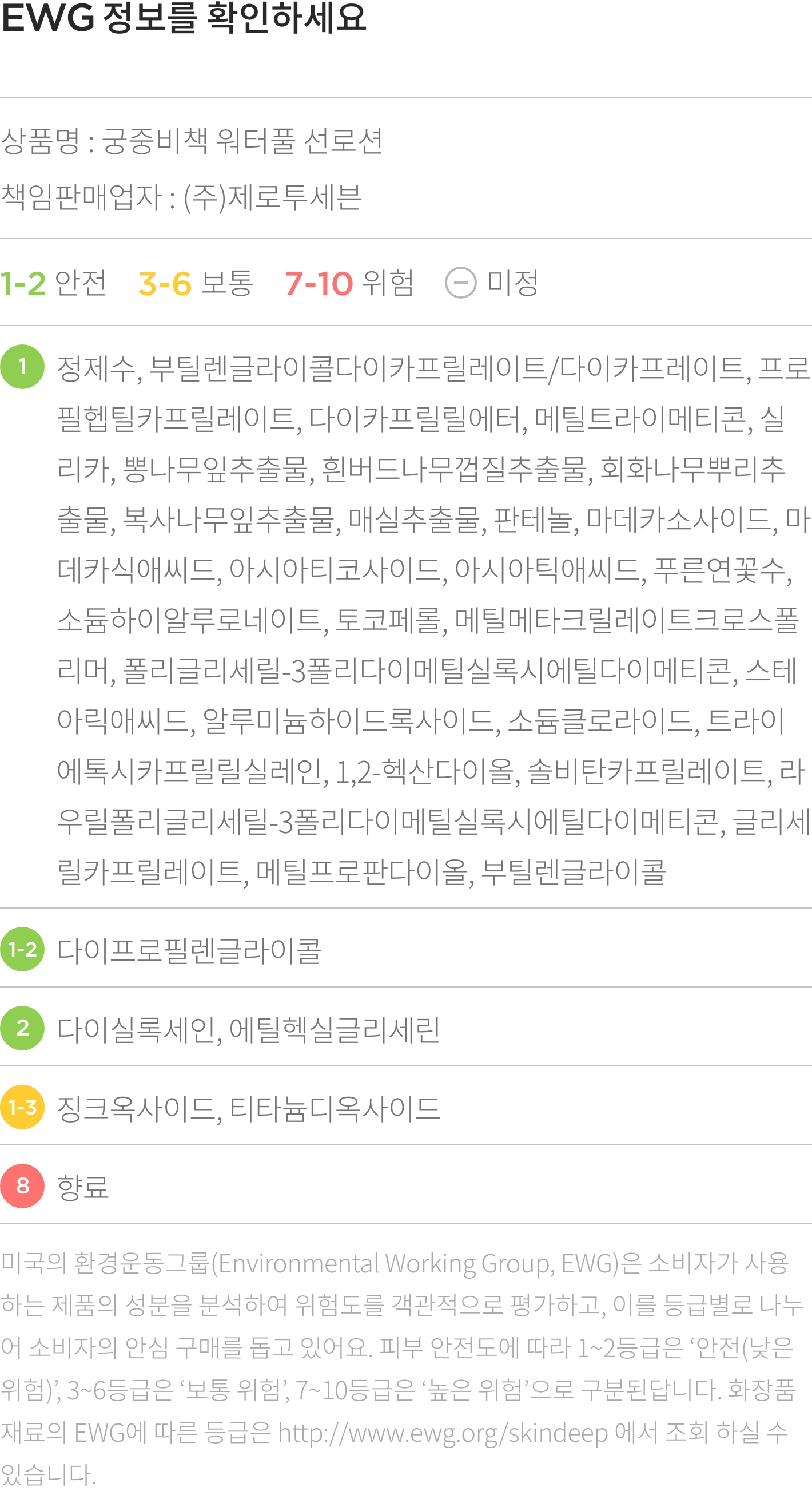Open the ewg.org/skindeep URL
This screenshot has width=812, height=1491.
[443, 1433]
